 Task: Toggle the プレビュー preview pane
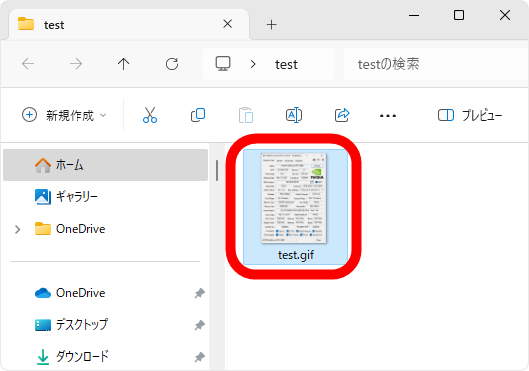pos(470,115)
